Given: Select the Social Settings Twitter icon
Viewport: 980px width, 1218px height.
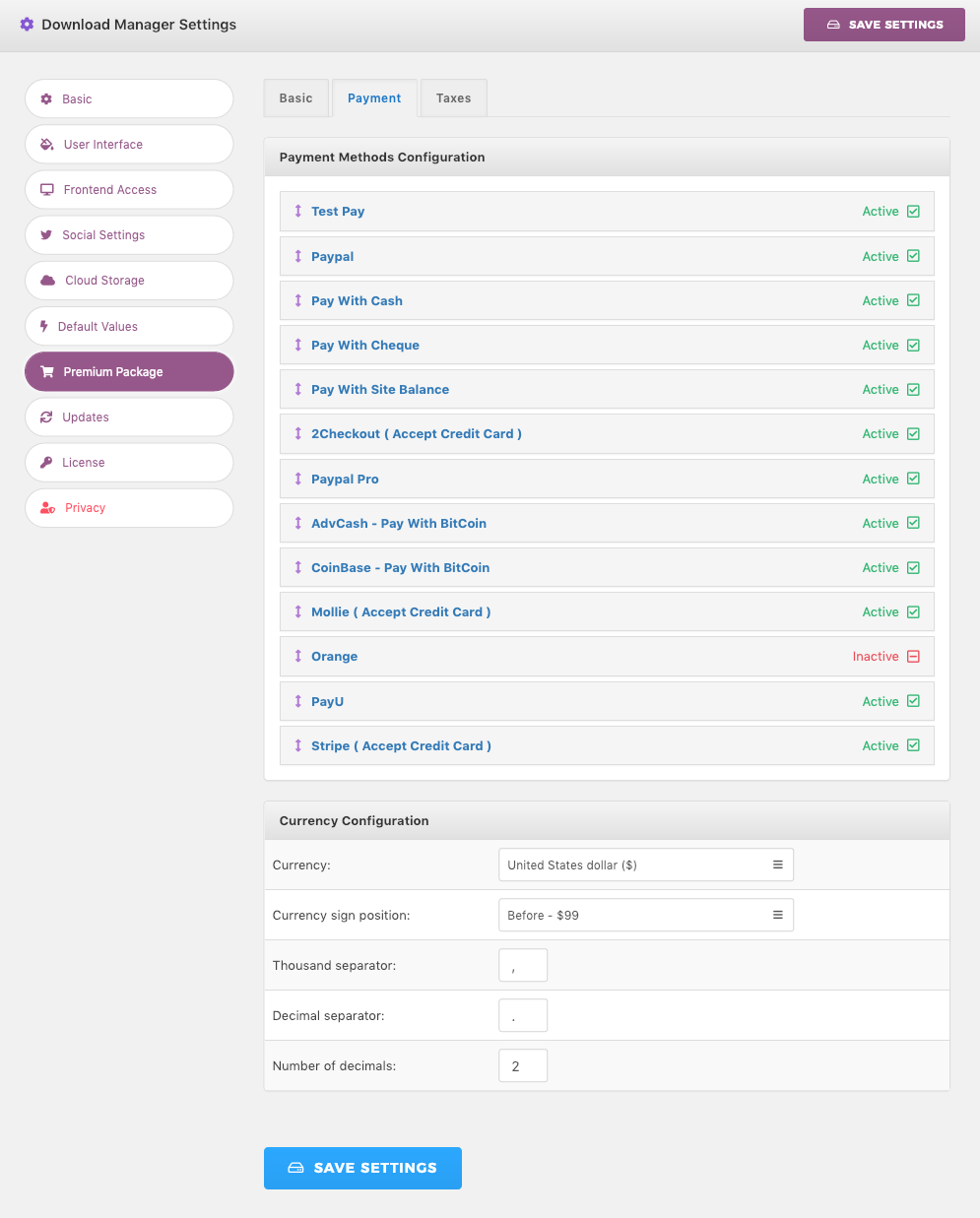Looking at the screenshot, I should coord(46,234).
